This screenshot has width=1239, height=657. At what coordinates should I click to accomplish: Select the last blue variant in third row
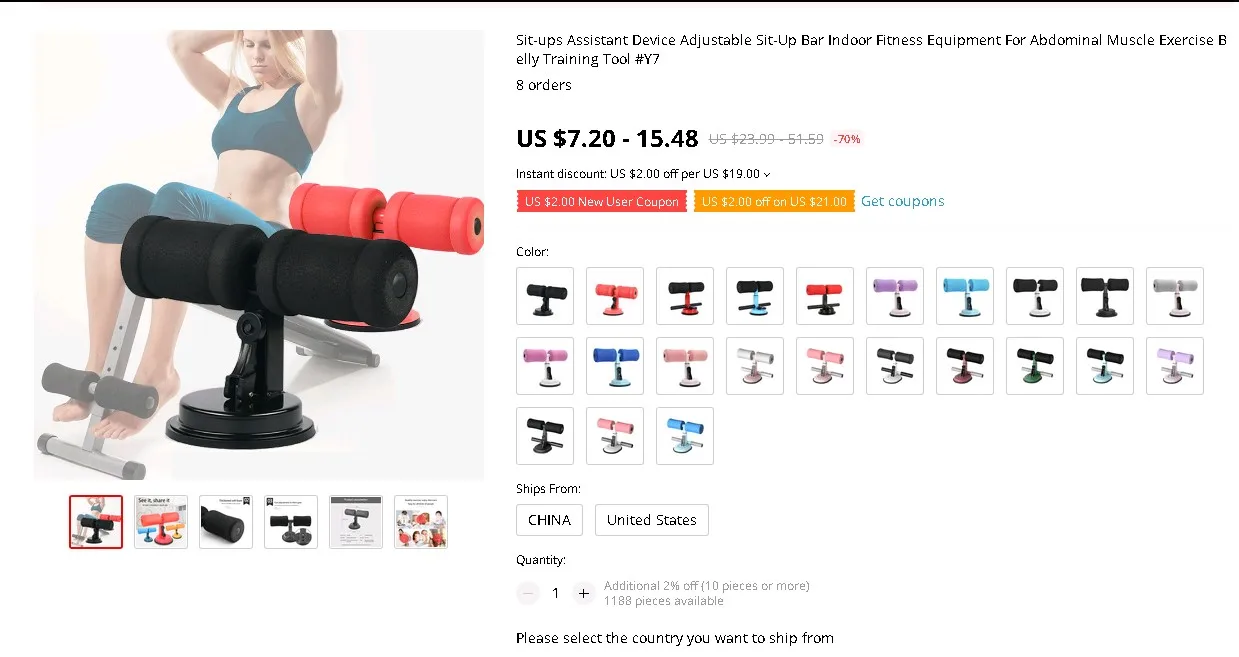685,436
